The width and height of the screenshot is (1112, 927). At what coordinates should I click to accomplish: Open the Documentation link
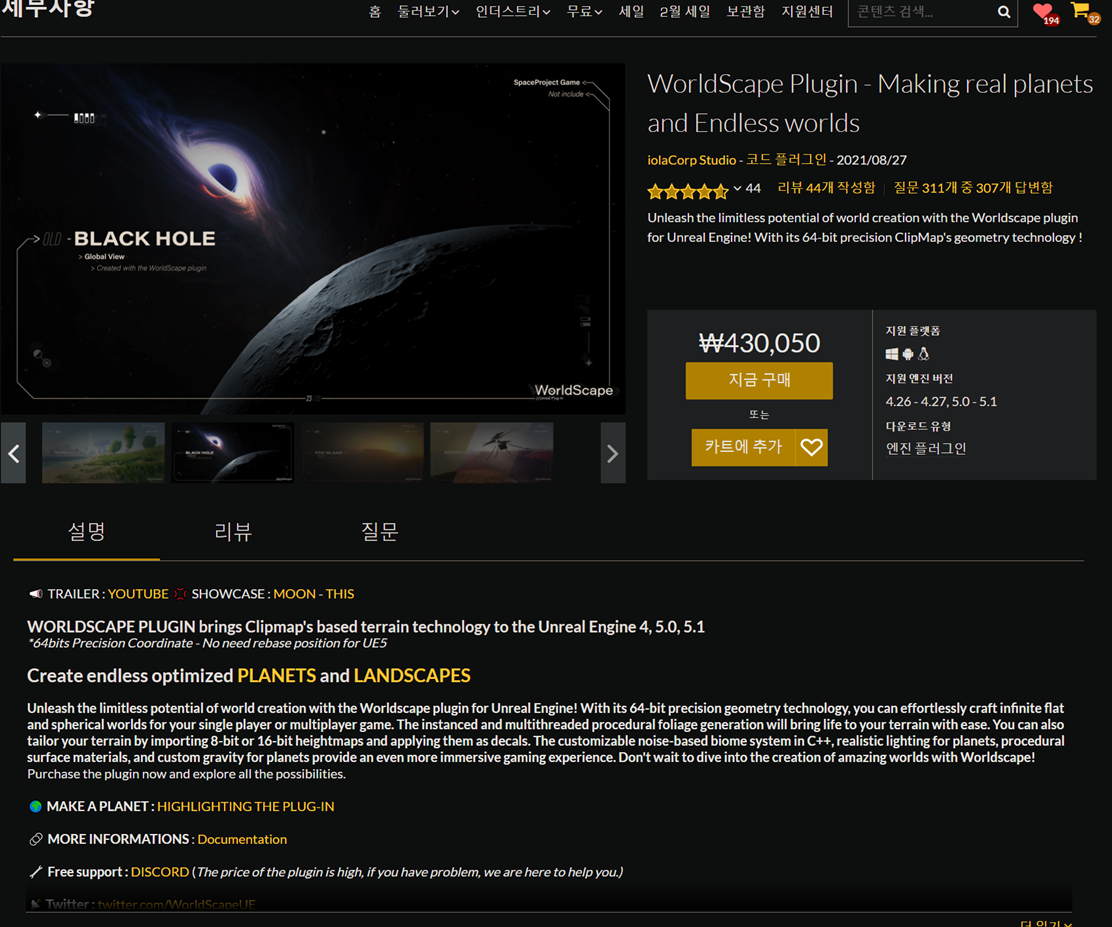(x=242, y=840)
